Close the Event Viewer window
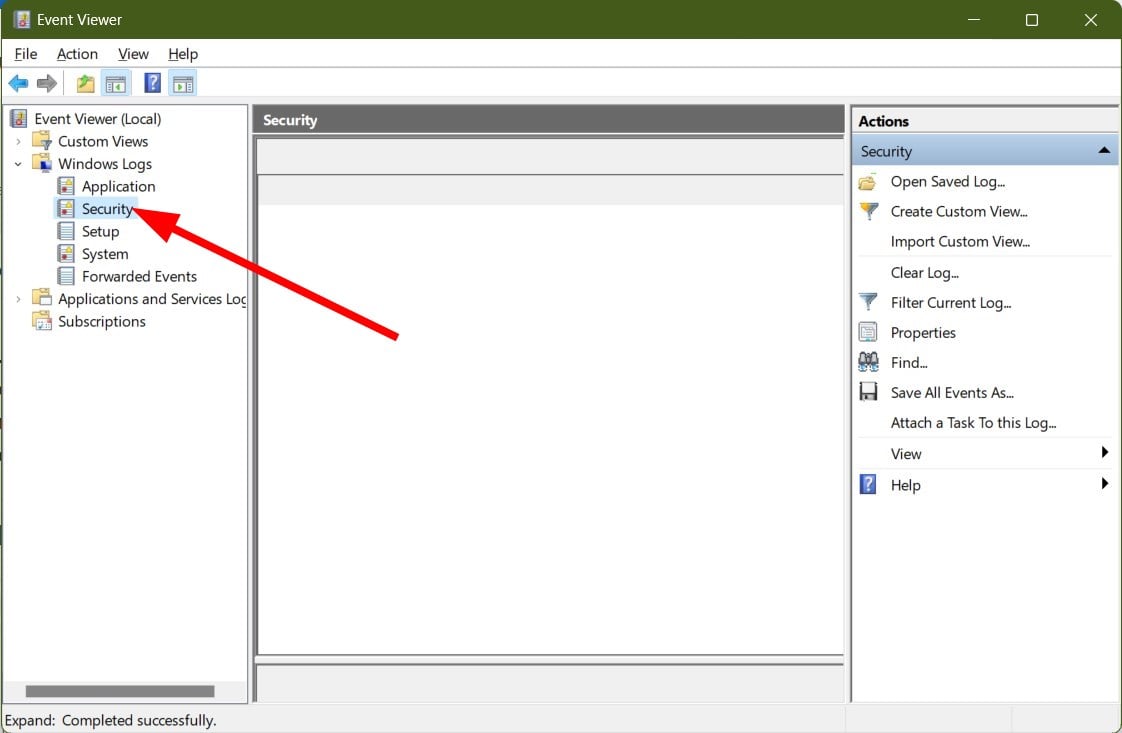The height and width of the screenshot is (733, 1122). tap(1091, 19)
